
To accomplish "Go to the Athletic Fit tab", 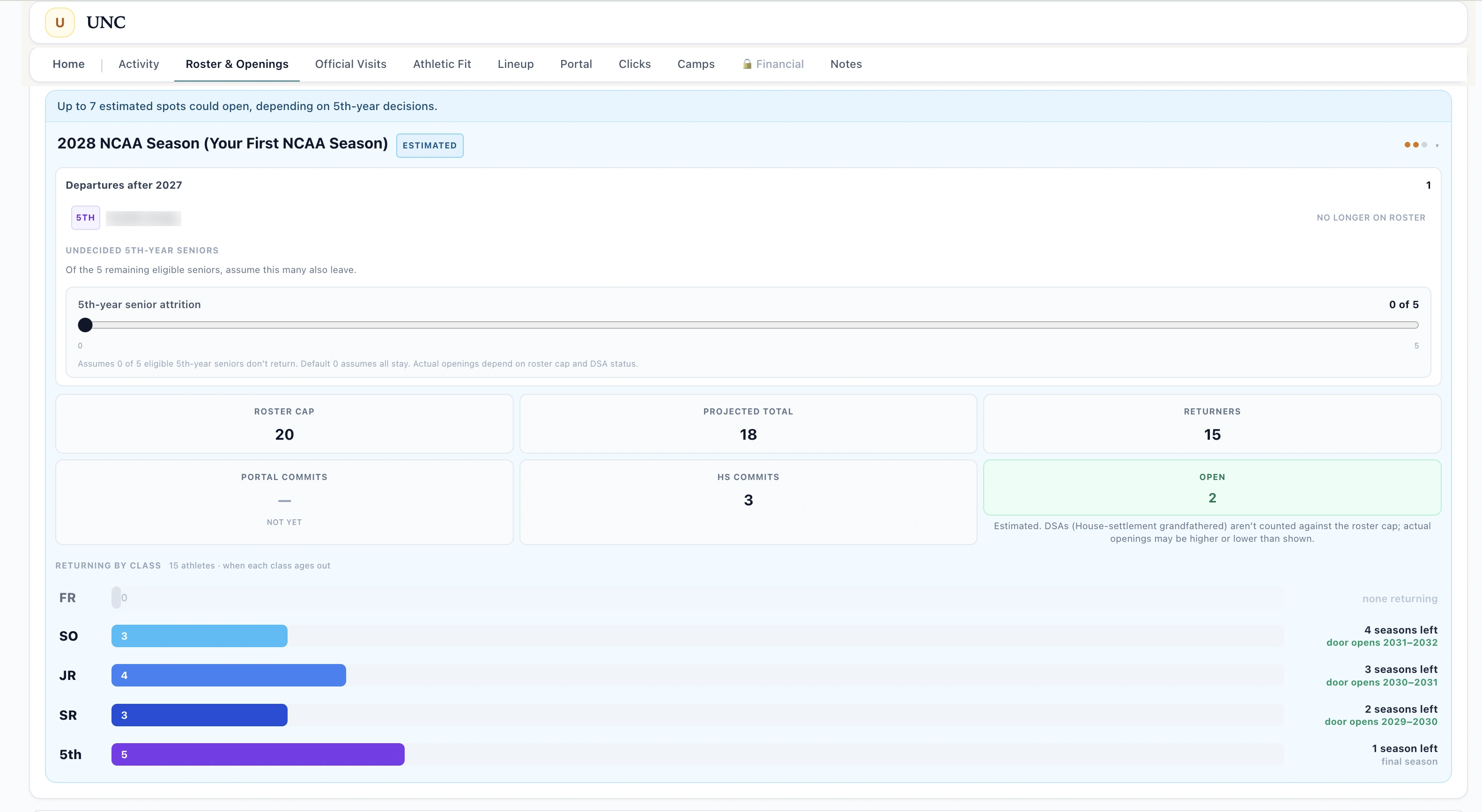I will (x=442, y=64).
